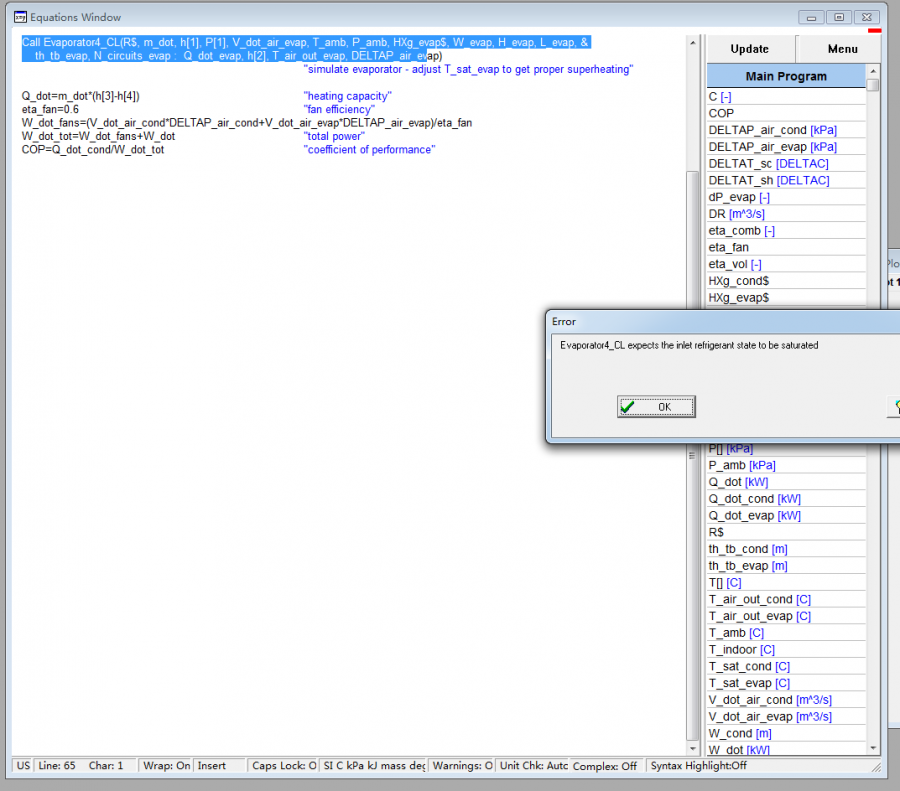The height and width of the screenshot is (791, 900).
Task: Click OK in the Error dialog
Action: tap(656, 407)
